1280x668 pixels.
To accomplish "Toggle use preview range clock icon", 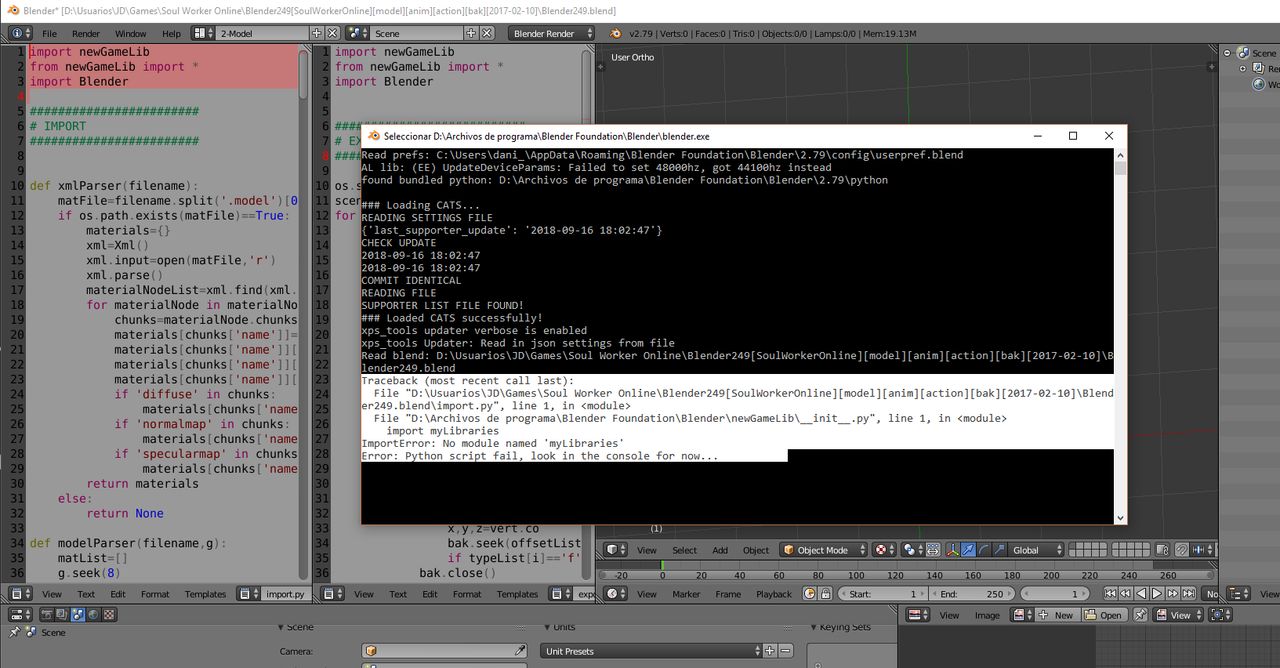I will point(809,593).
